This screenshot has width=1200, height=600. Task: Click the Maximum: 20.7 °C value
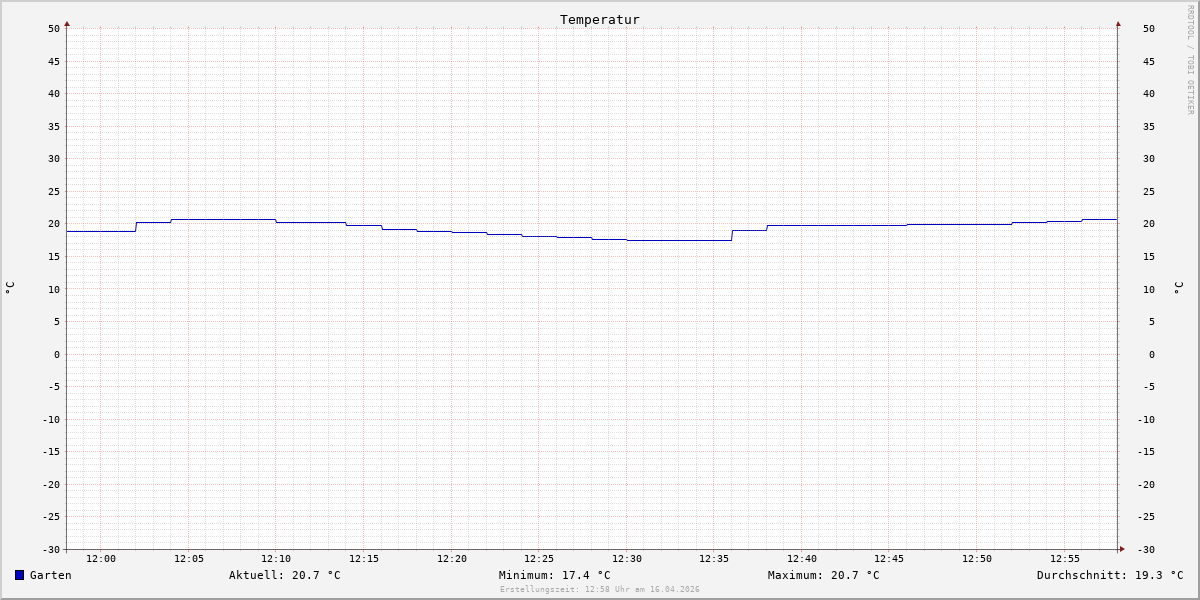(x=824, y=575)
